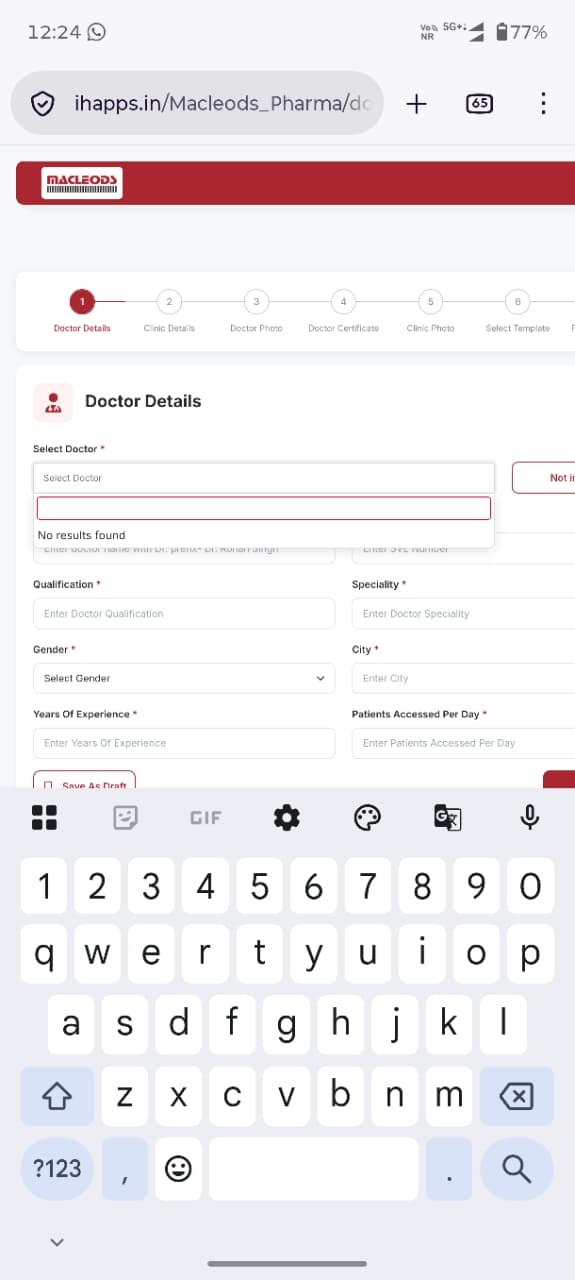Image resolution: width=575 pixels, height=1280 pixels.
Task: Click the Patients Accessed Per Day field
Action: point(463,743)
